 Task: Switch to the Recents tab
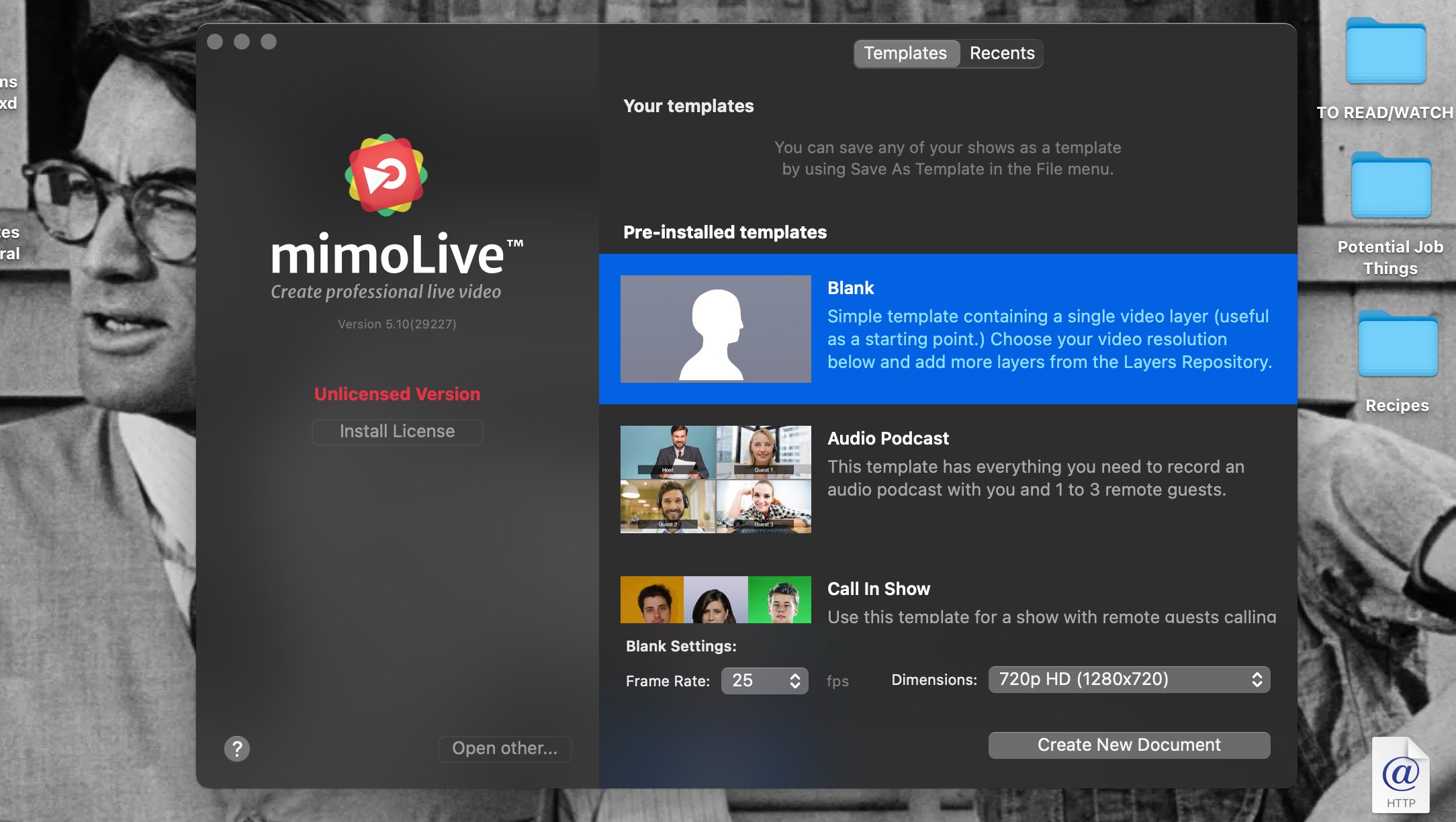(x=1001, y=54)
